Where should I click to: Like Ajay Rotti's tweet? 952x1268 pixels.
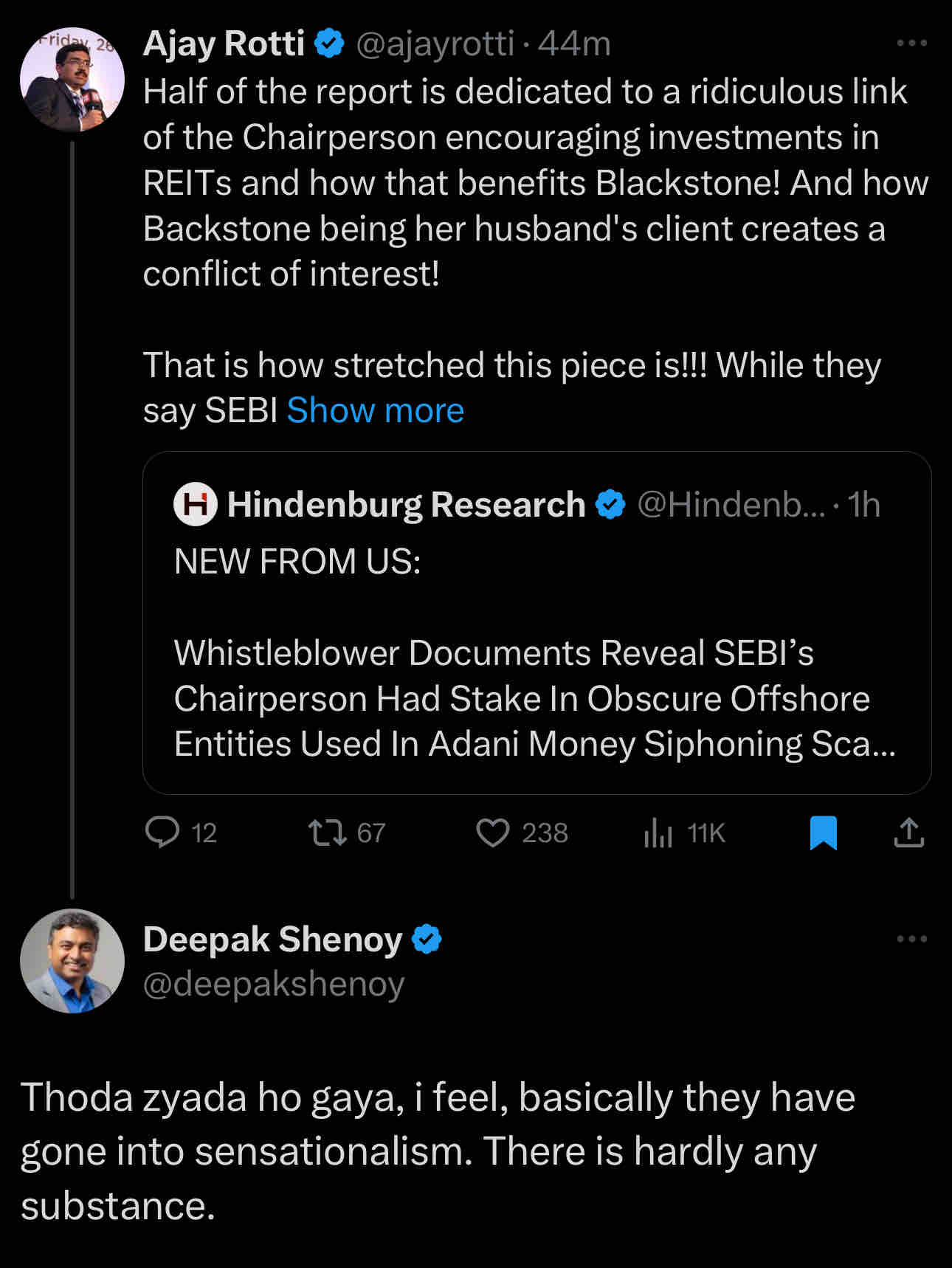(522, 833)
